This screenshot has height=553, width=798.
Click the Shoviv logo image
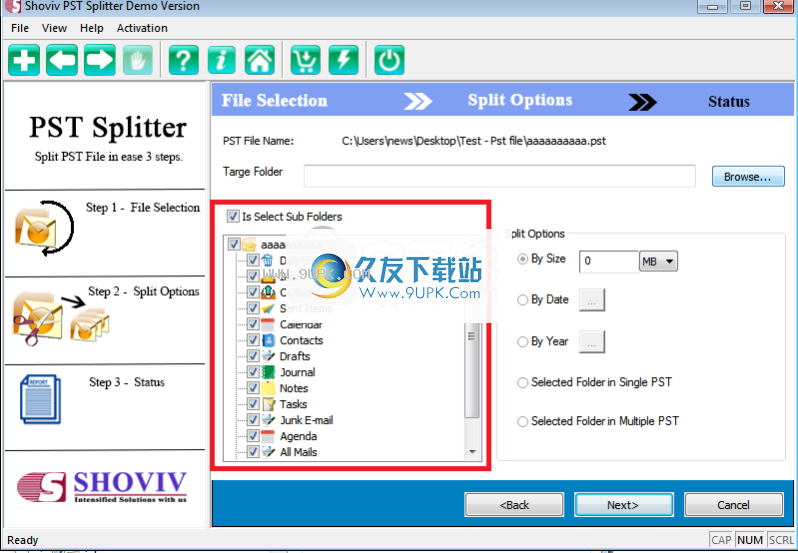102,487
